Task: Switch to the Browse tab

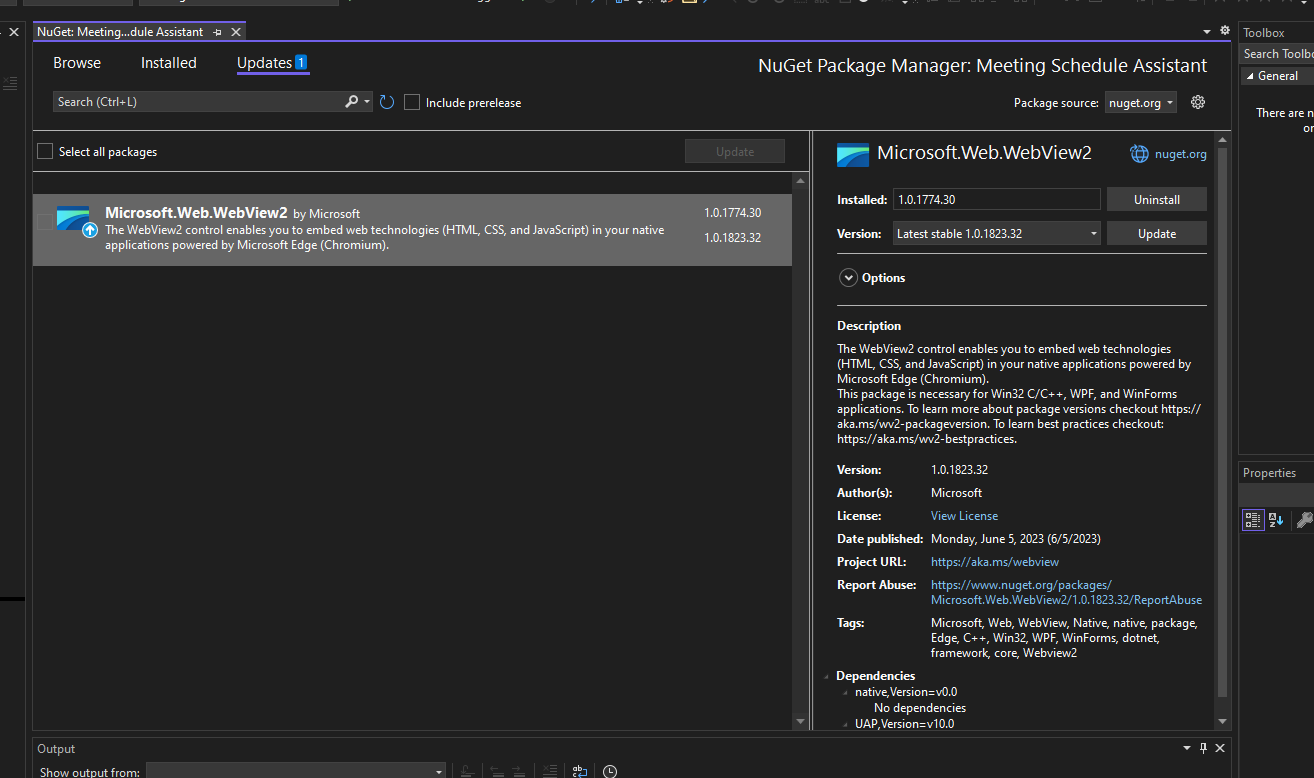Action: [x=77, y=62]
